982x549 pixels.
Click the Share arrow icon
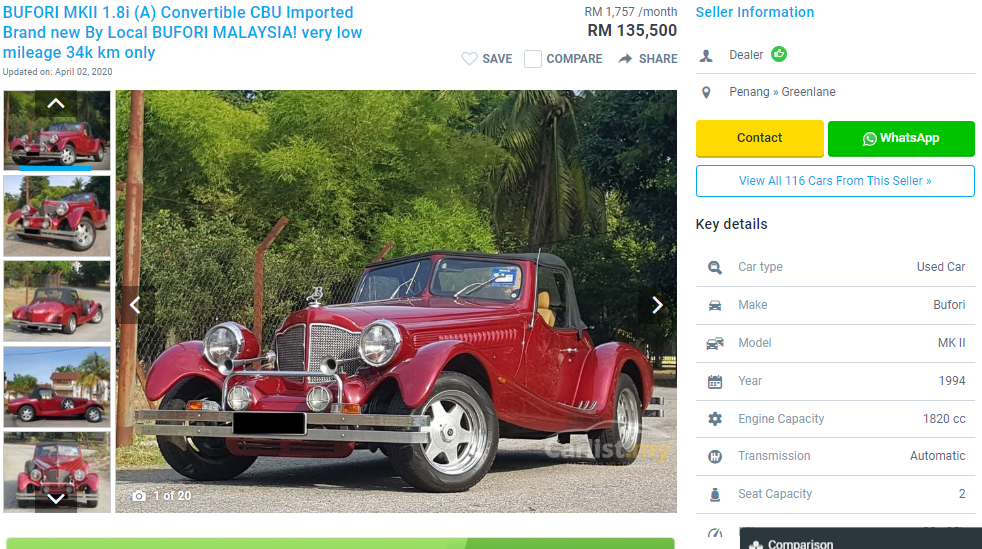click(625, 59)
